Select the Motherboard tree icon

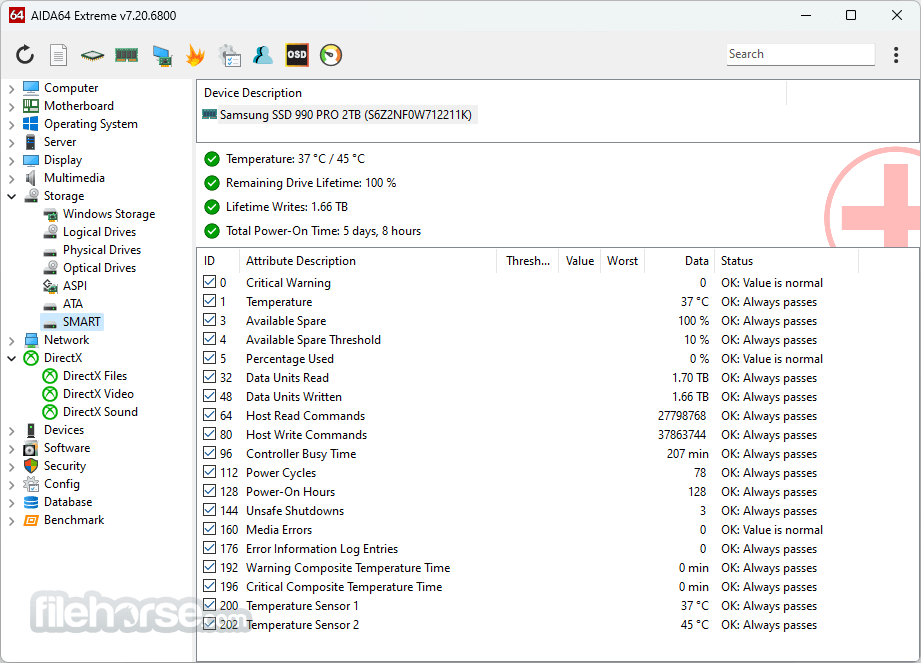click(x=31, y=106)
